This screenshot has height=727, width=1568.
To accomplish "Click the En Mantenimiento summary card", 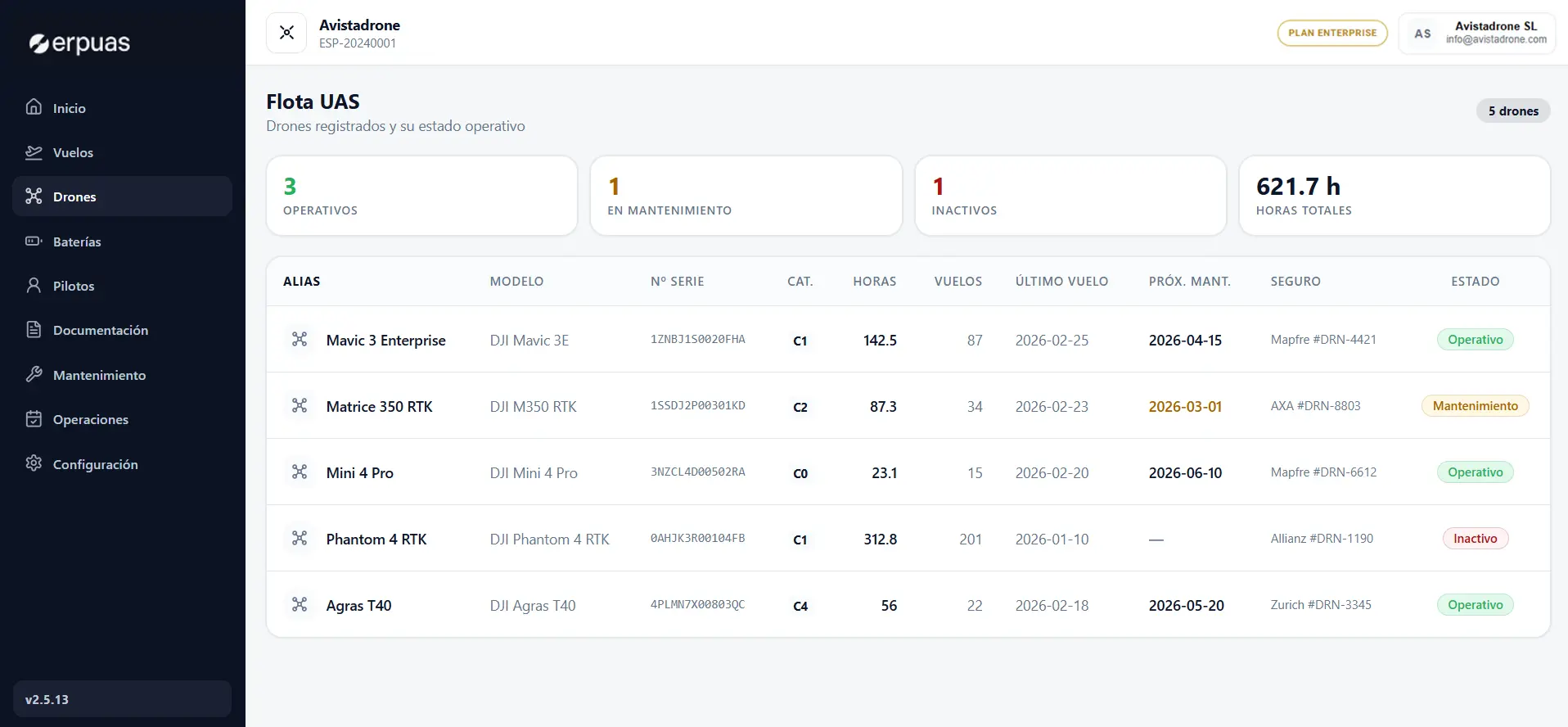I will click(746, 196).
